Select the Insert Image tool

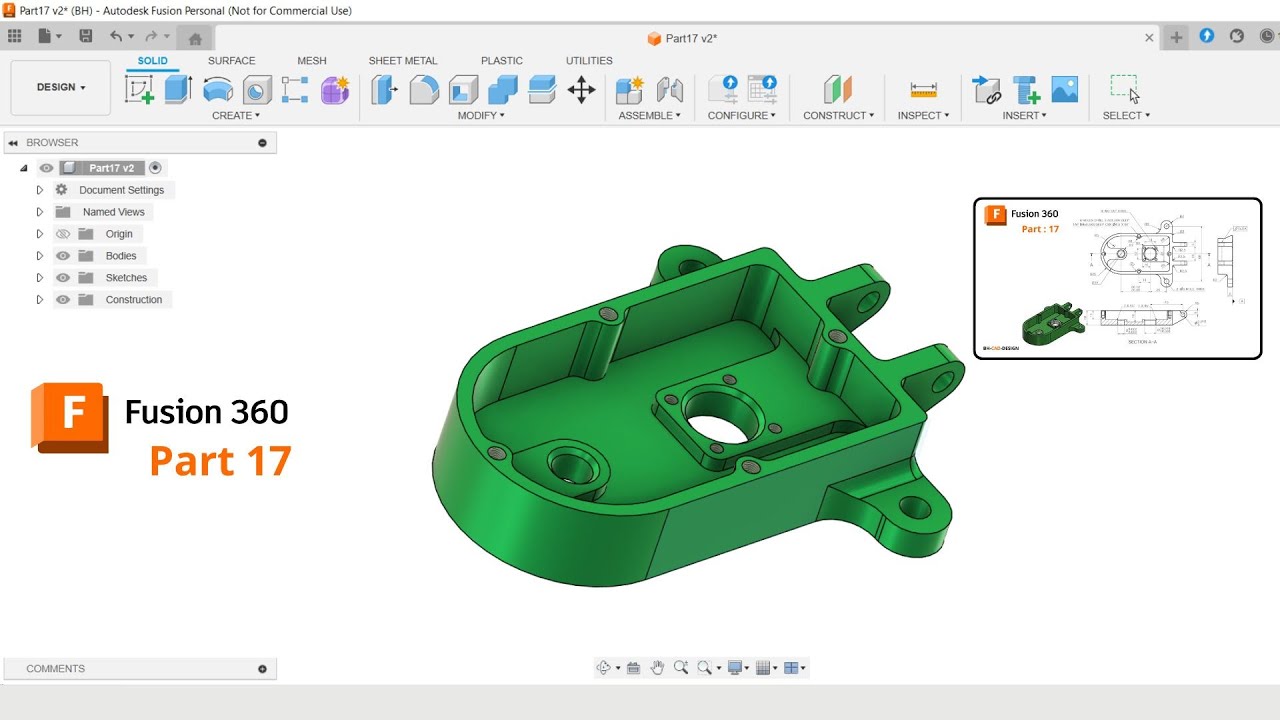tap(1065, 90)
